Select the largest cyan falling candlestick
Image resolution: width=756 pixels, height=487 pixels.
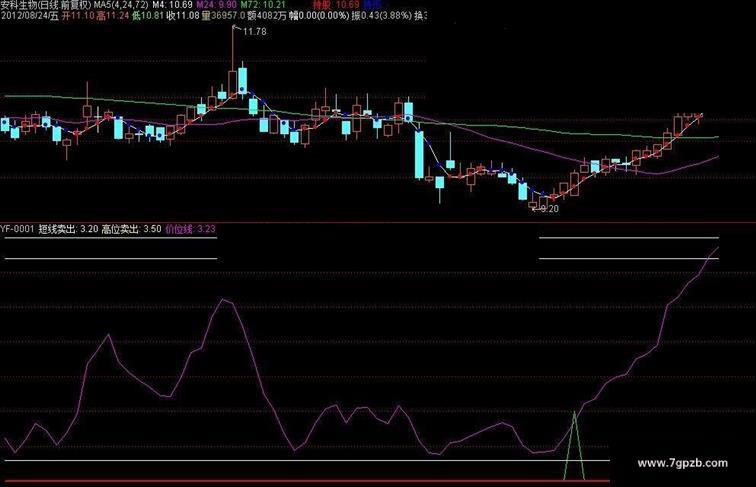coord(419,154)
